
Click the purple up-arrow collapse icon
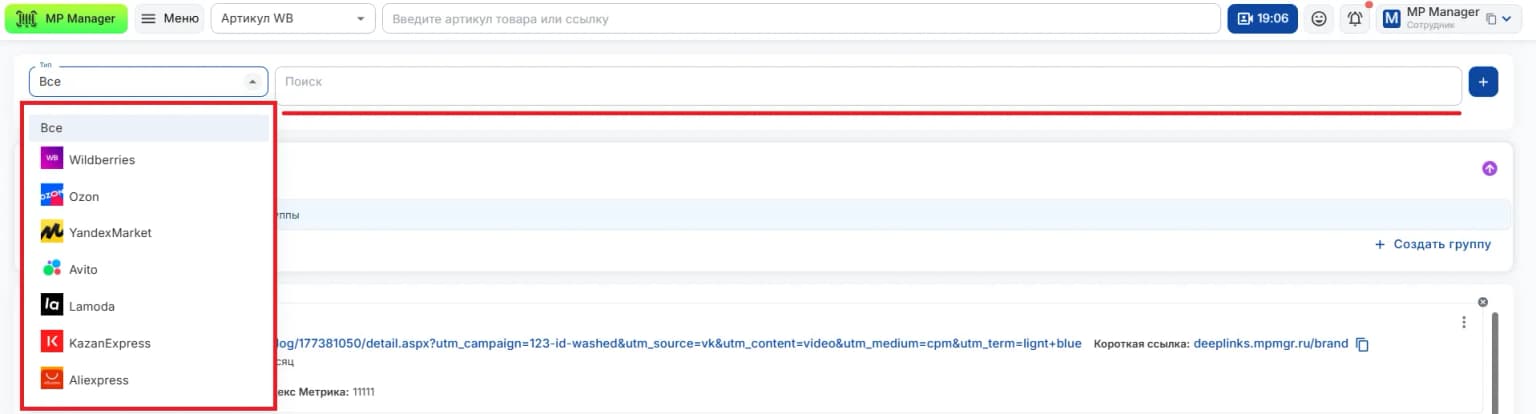coord(1489,169)
